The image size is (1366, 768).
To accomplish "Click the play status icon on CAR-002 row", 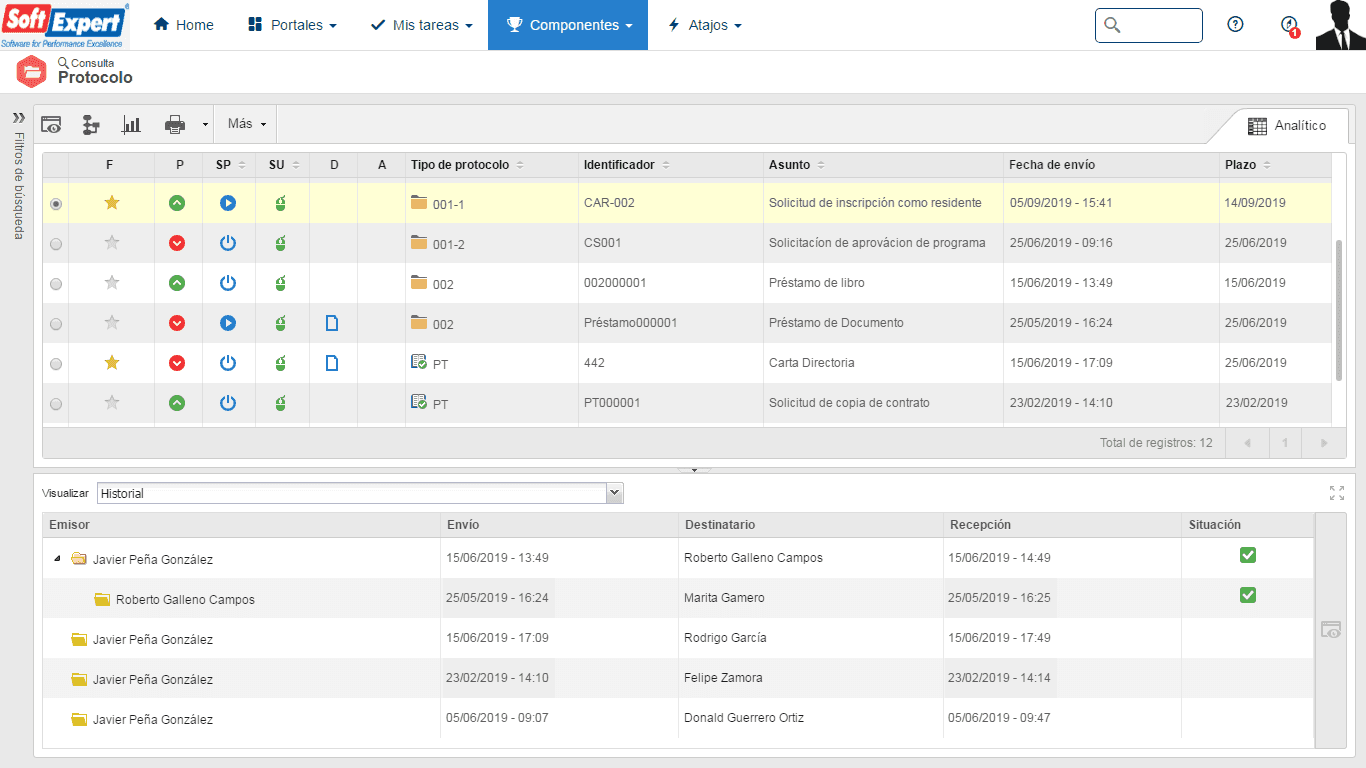I will tap(228, 203).
